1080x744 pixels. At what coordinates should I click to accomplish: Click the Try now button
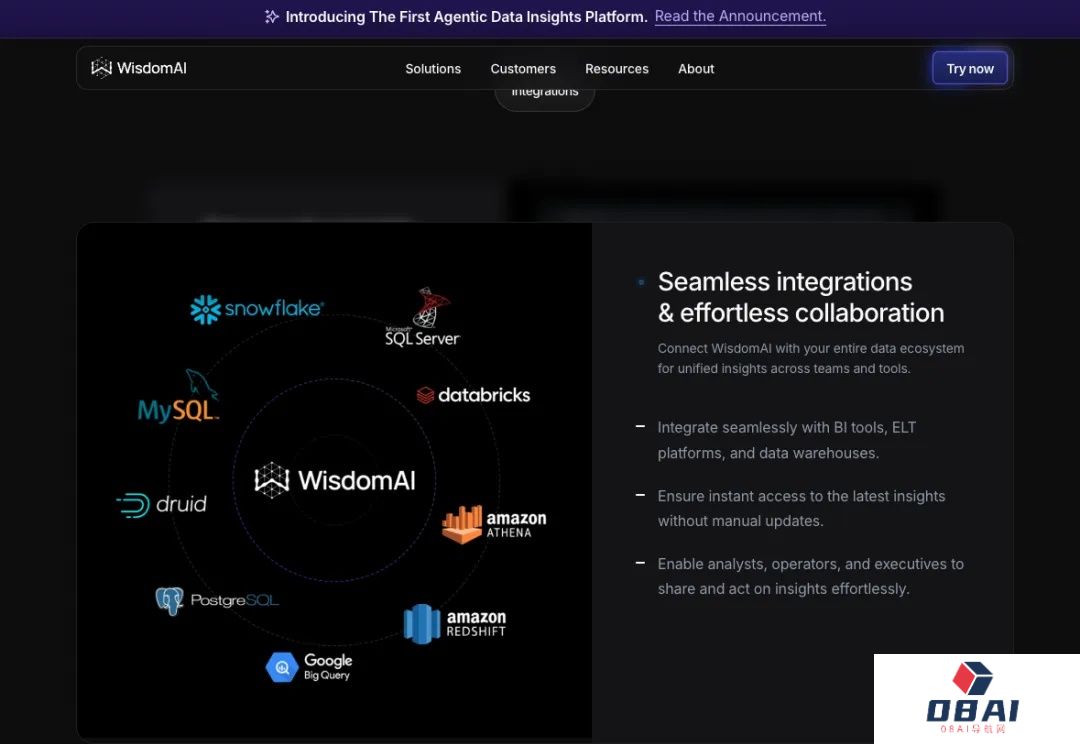970,68
